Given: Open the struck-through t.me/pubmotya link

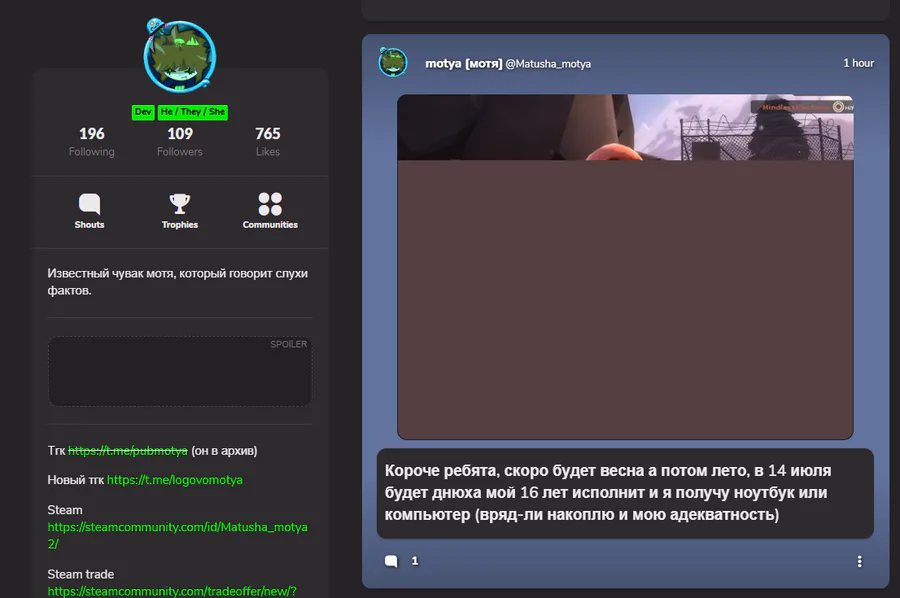Looking at the screenshot, I should click(127, 451).
